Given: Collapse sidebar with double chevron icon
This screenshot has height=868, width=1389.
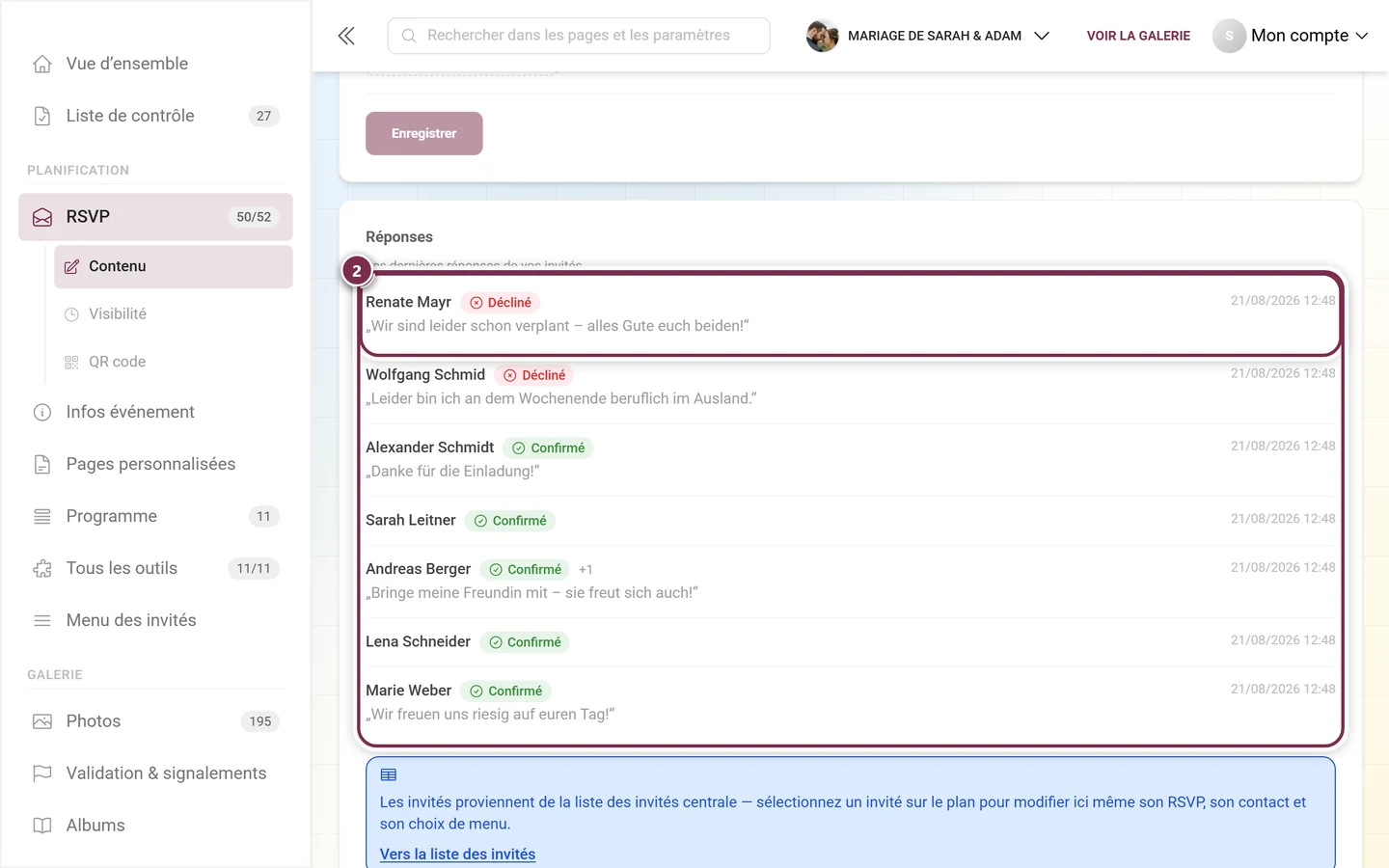Looking at the screenshot, I should click(x=346, y=36).
